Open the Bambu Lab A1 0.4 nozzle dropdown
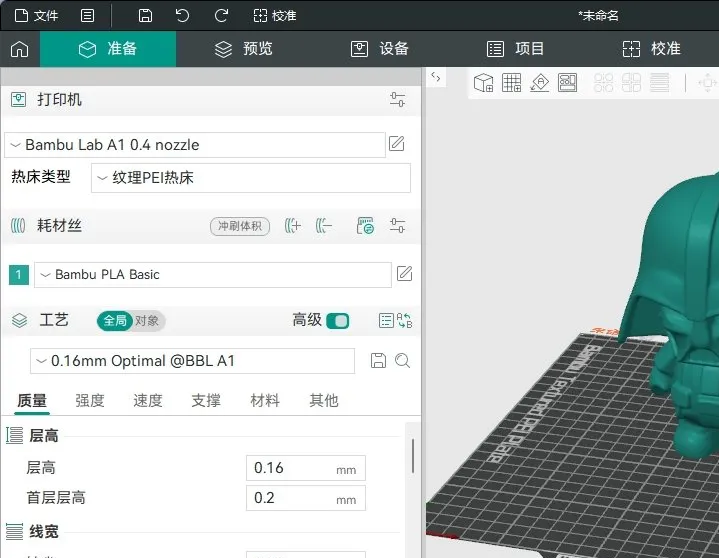The width and height of the screenshot is (719, 558). 195,145
